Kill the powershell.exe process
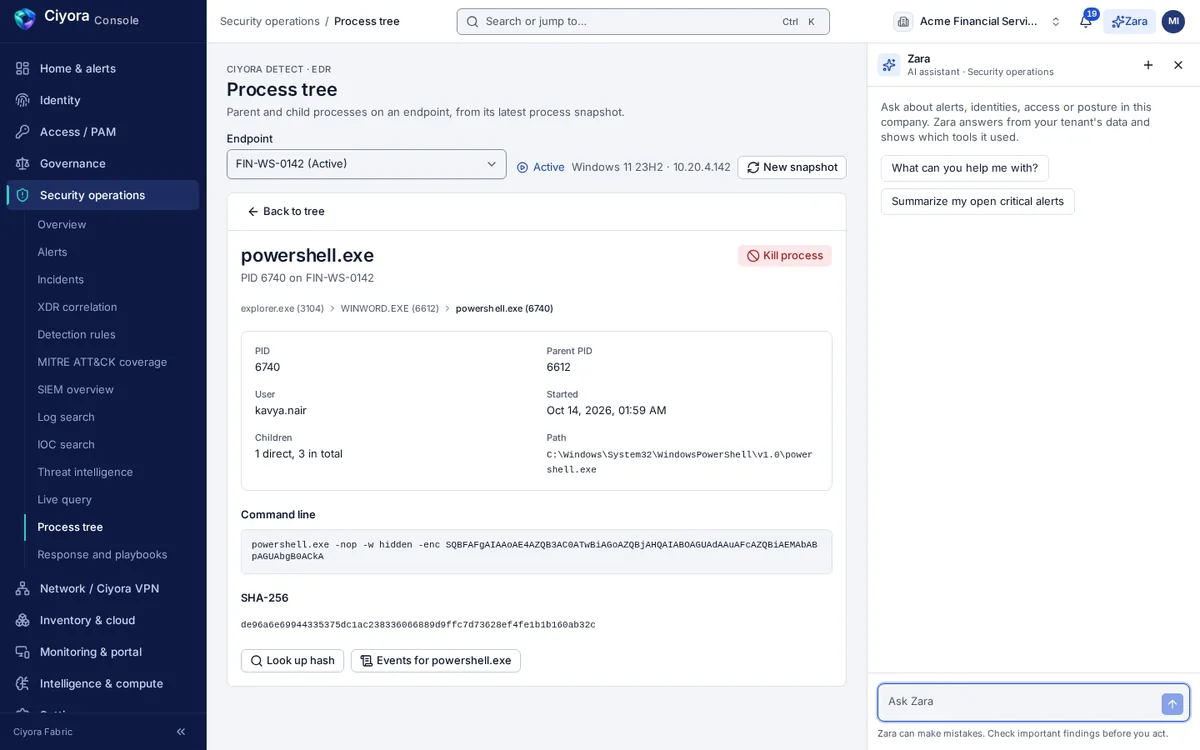This screenshot has width=1200, height=750. [x=785, y=256]
